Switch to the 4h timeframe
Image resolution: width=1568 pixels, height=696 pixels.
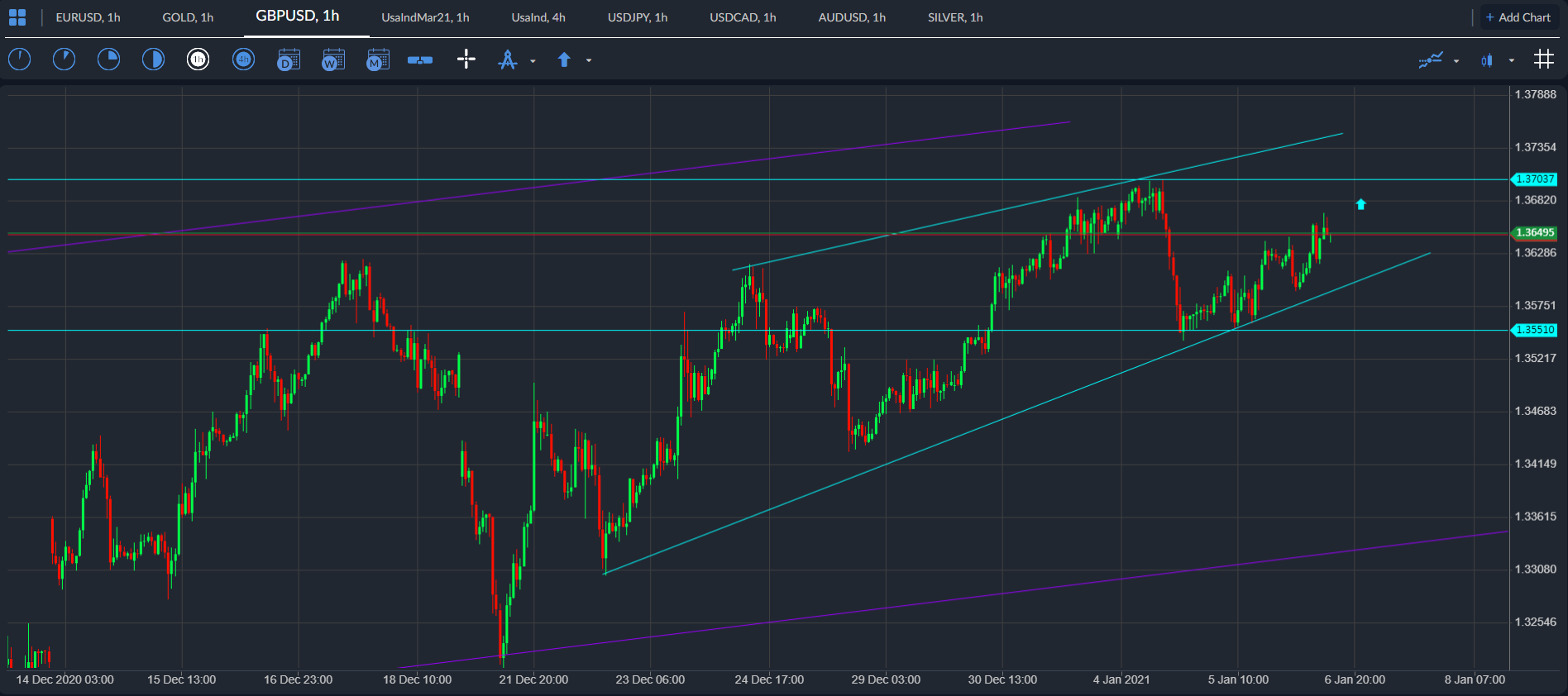pyautogui.click(x=243, y=60)
